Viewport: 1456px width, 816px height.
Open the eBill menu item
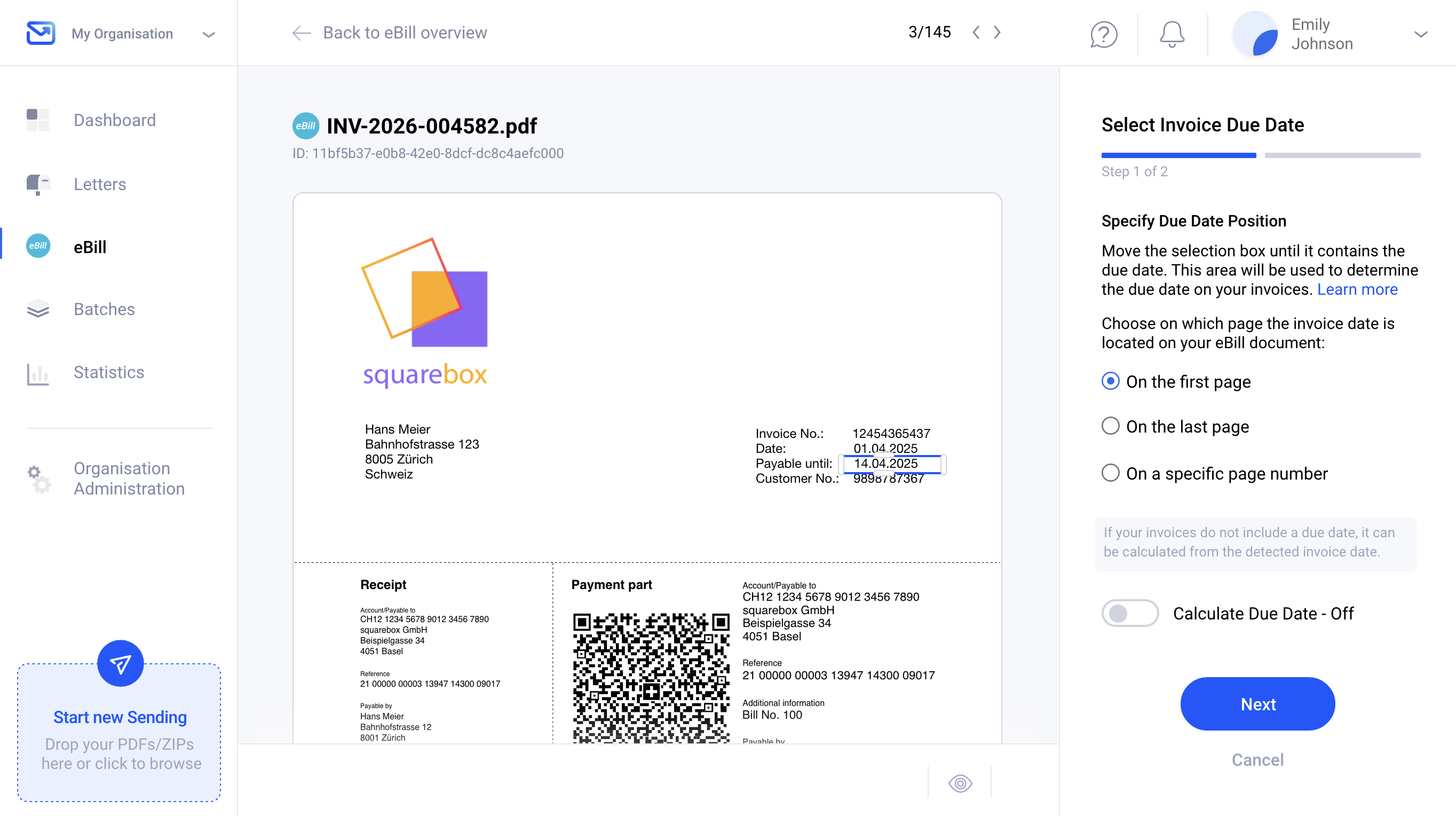click(x=90, y=247)
